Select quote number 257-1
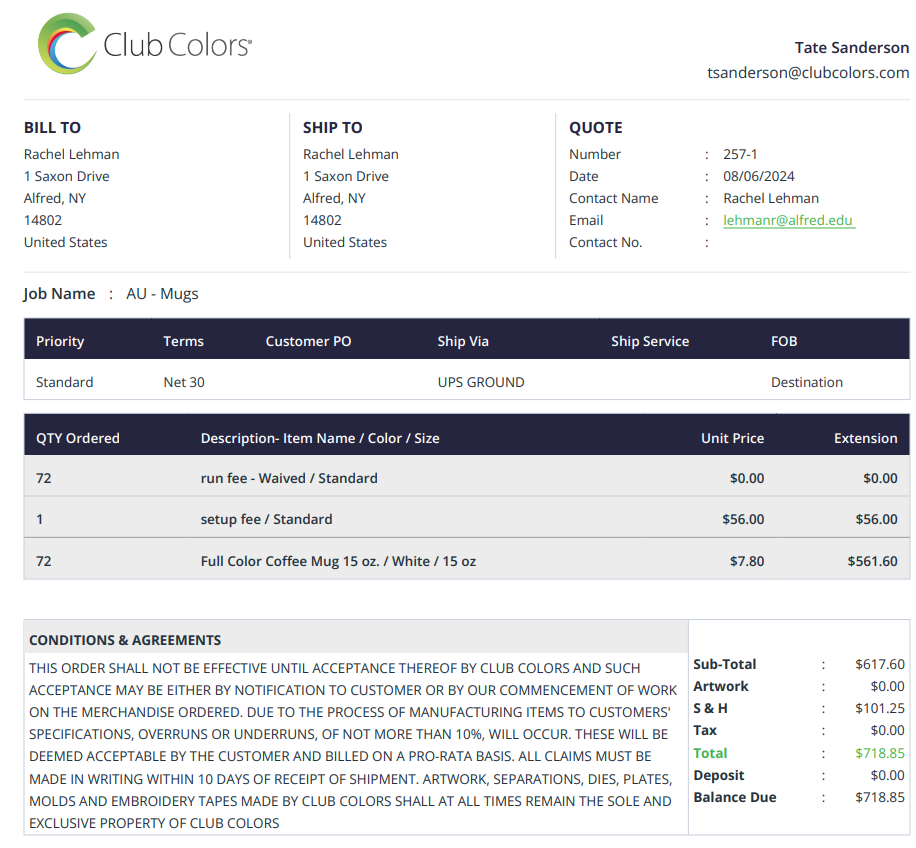This screenshot has height=848, width=916. pyautogui.click(x=740, y=154)
